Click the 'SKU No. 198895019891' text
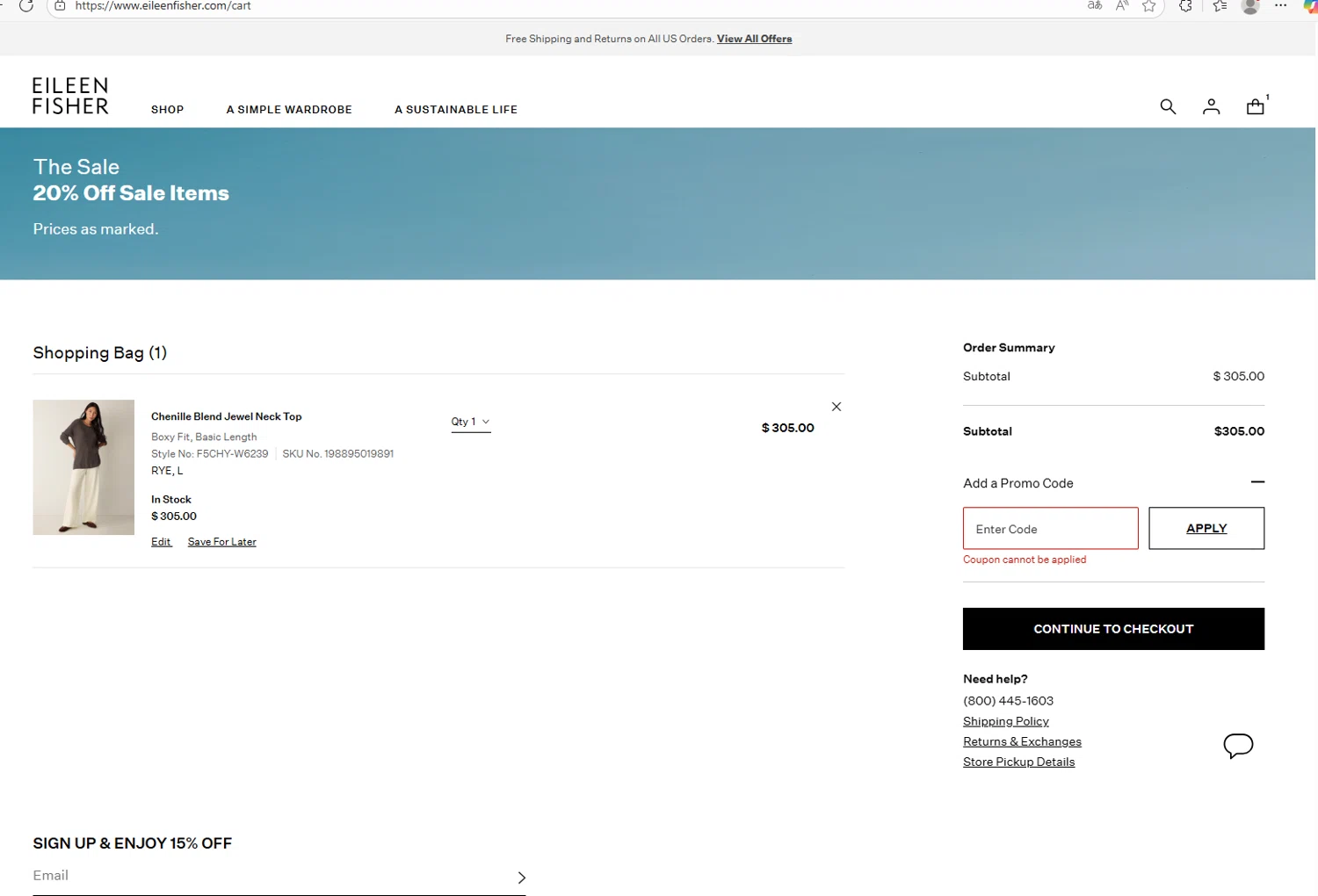Image resolution: width=1318 pixels, height=896 pixels. click(337, 454)
